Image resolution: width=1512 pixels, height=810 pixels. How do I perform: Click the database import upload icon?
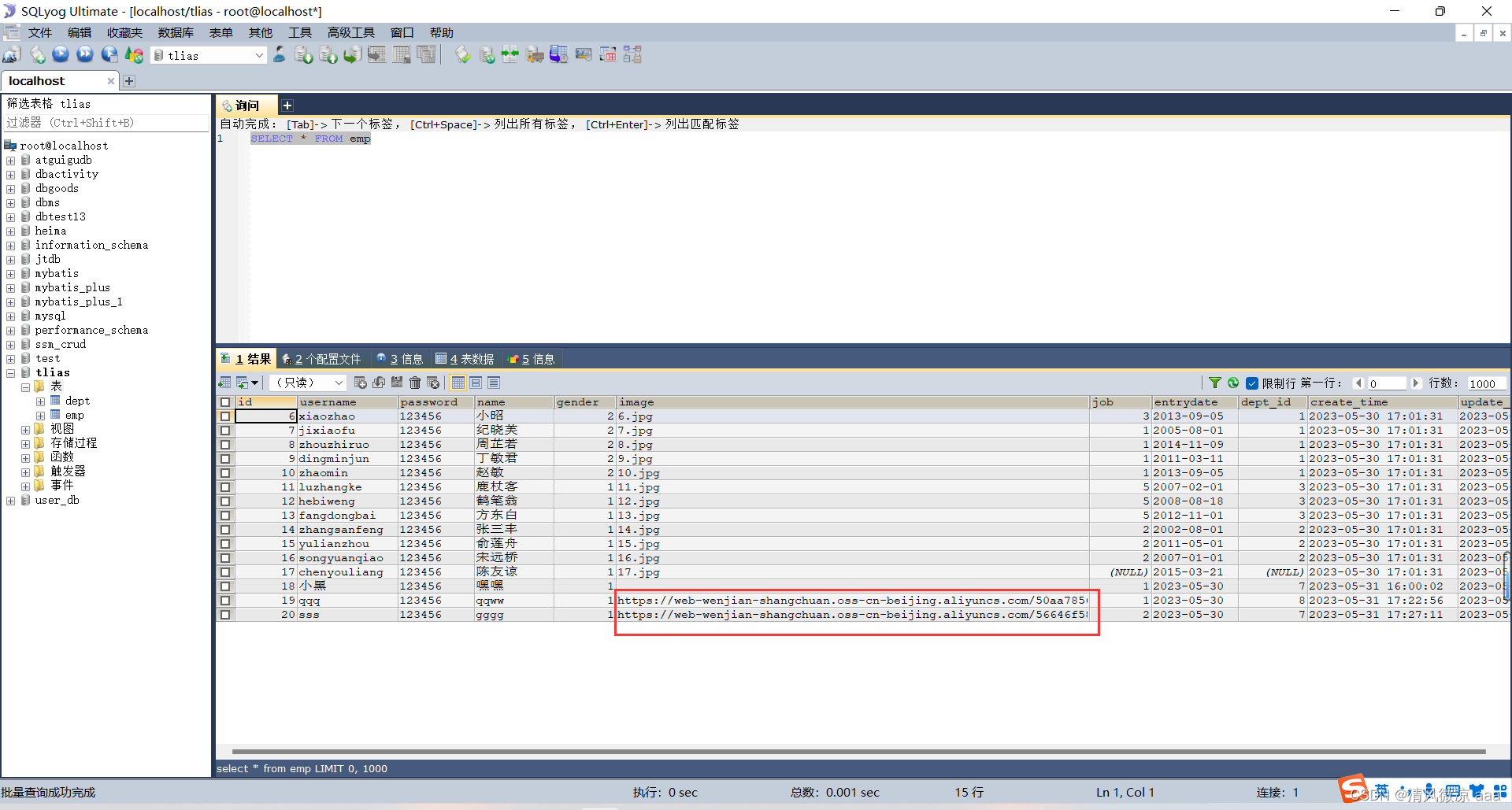[328, 55]
